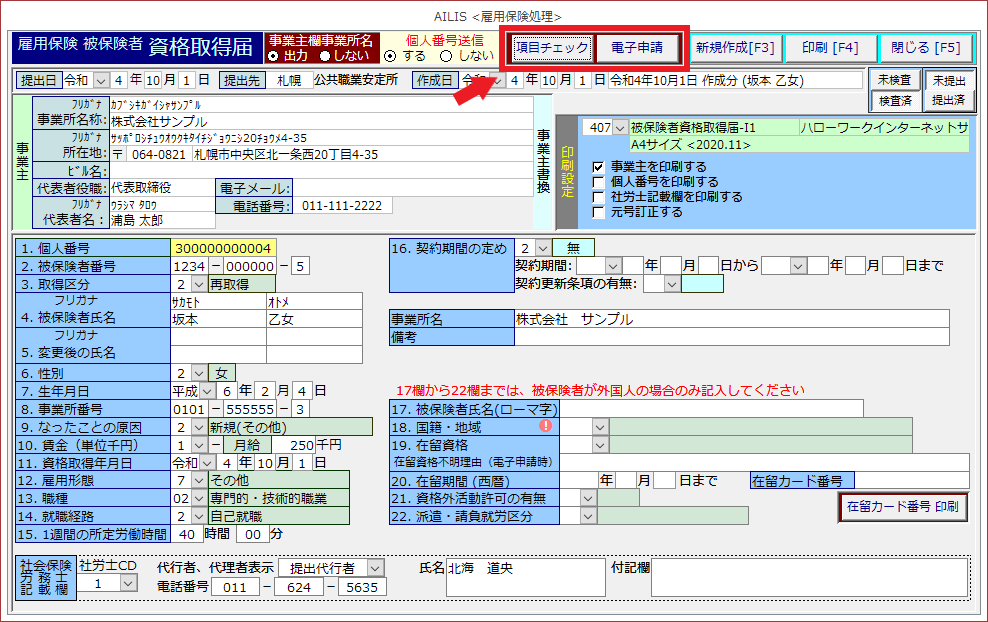The width and height of the screenshot is (988, 622).
Task: Enable 個人番号を印刷する checkbox
Action: click(598, 182)
